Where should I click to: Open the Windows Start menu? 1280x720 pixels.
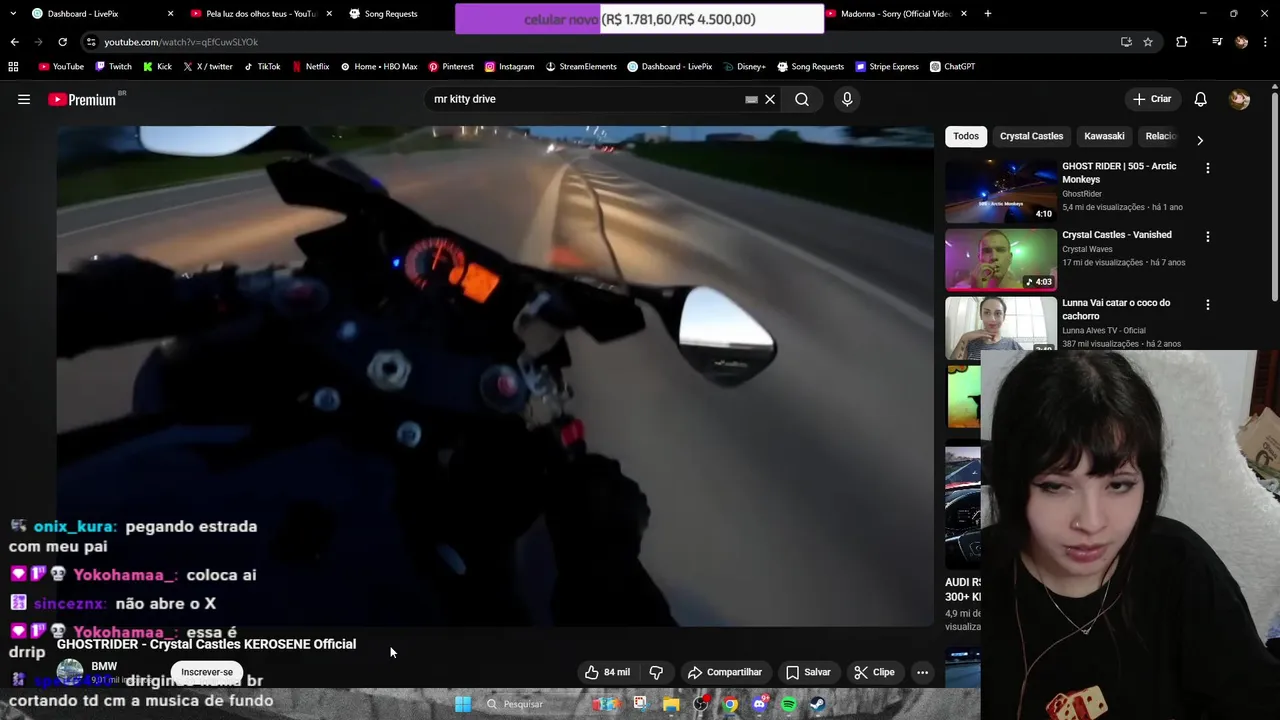463,704
